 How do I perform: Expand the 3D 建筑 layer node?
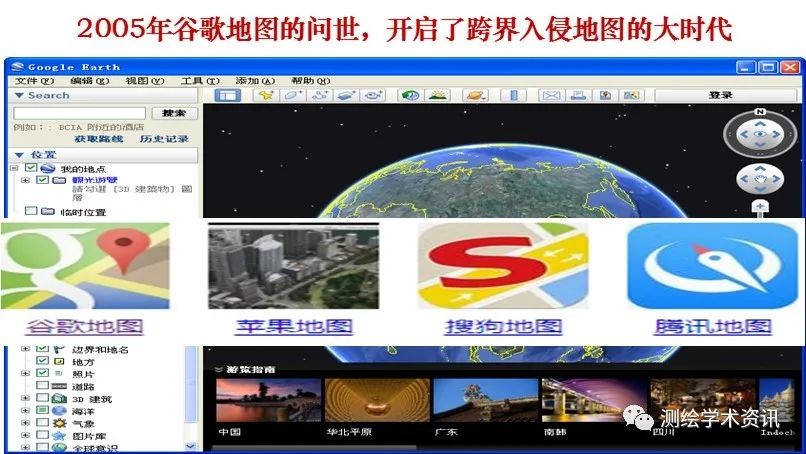pyautogui.click(x=25, y=398)
